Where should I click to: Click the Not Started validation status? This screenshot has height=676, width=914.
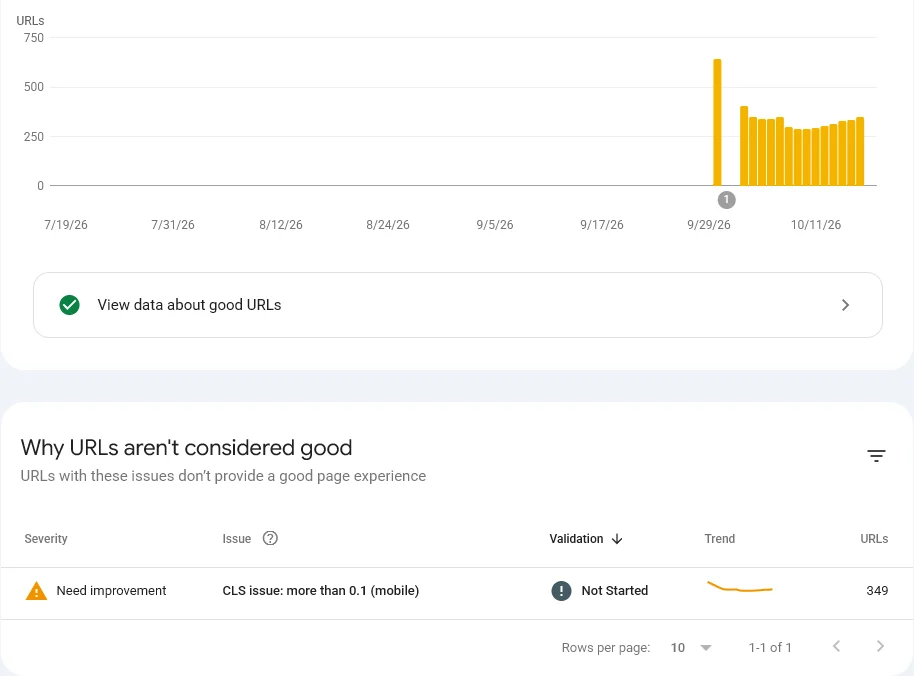[614, 590]
